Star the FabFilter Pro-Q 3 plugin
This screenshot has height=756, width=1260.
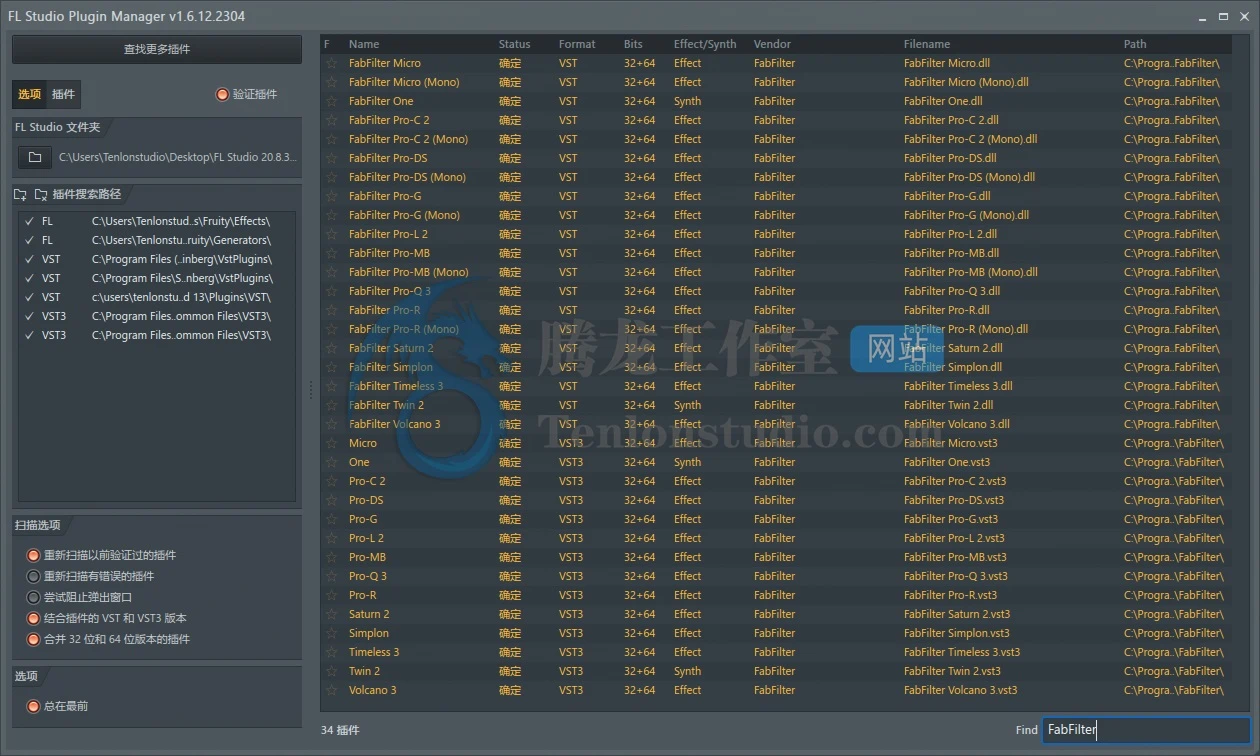click(331, 291)
